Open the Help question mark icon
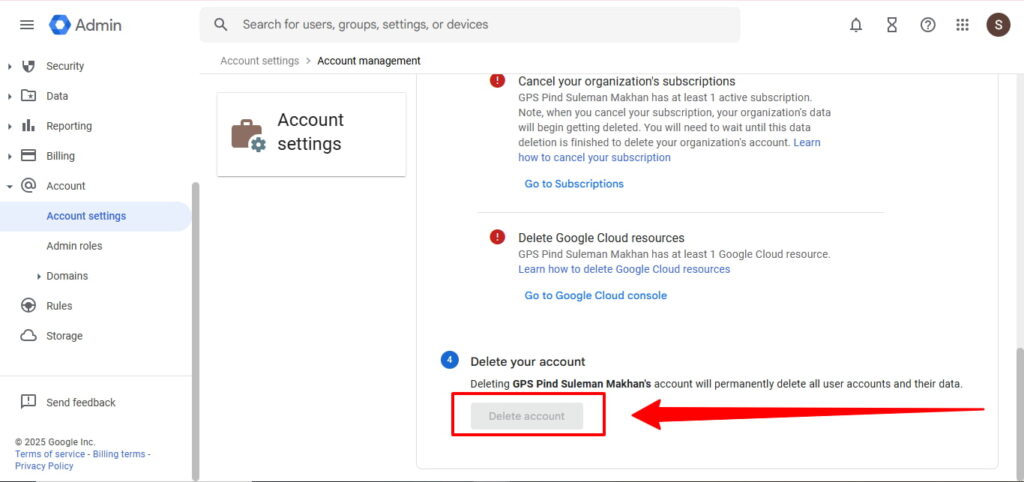Screen dimensions: 1024x482 pos(928,25)
